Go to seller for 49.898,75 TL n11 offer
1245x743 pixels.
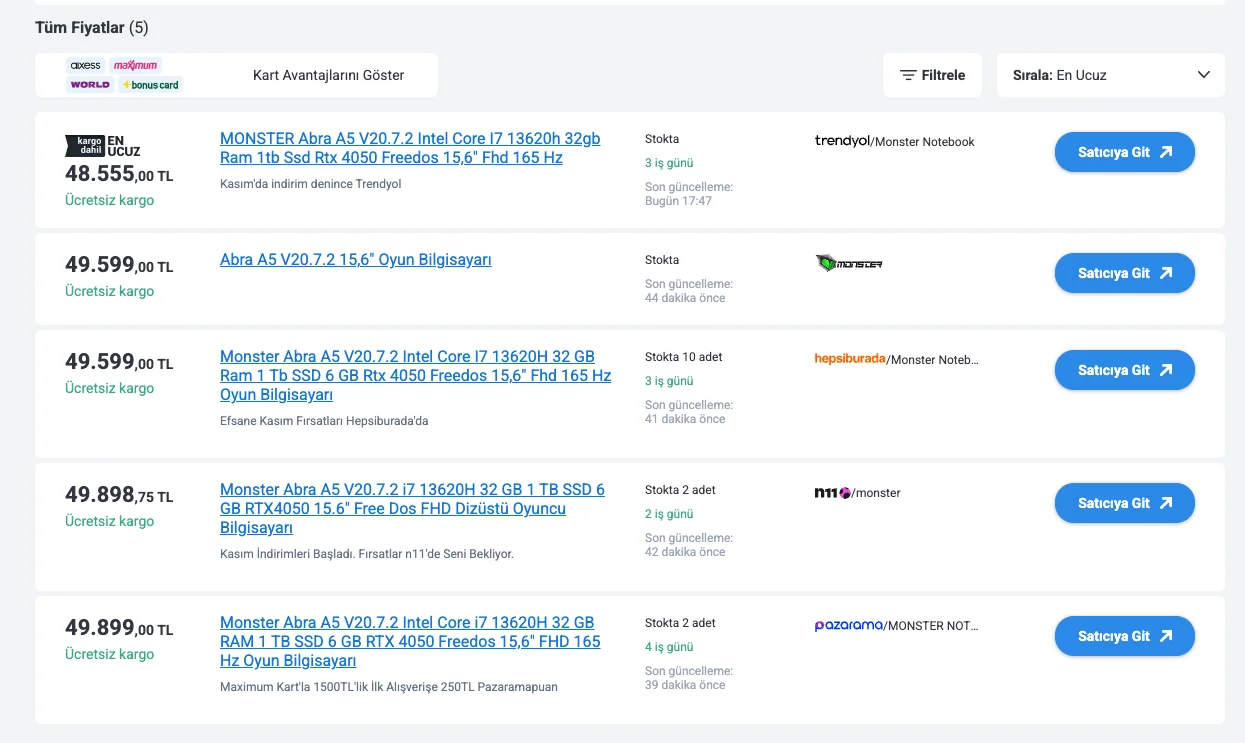(1124, 503)
